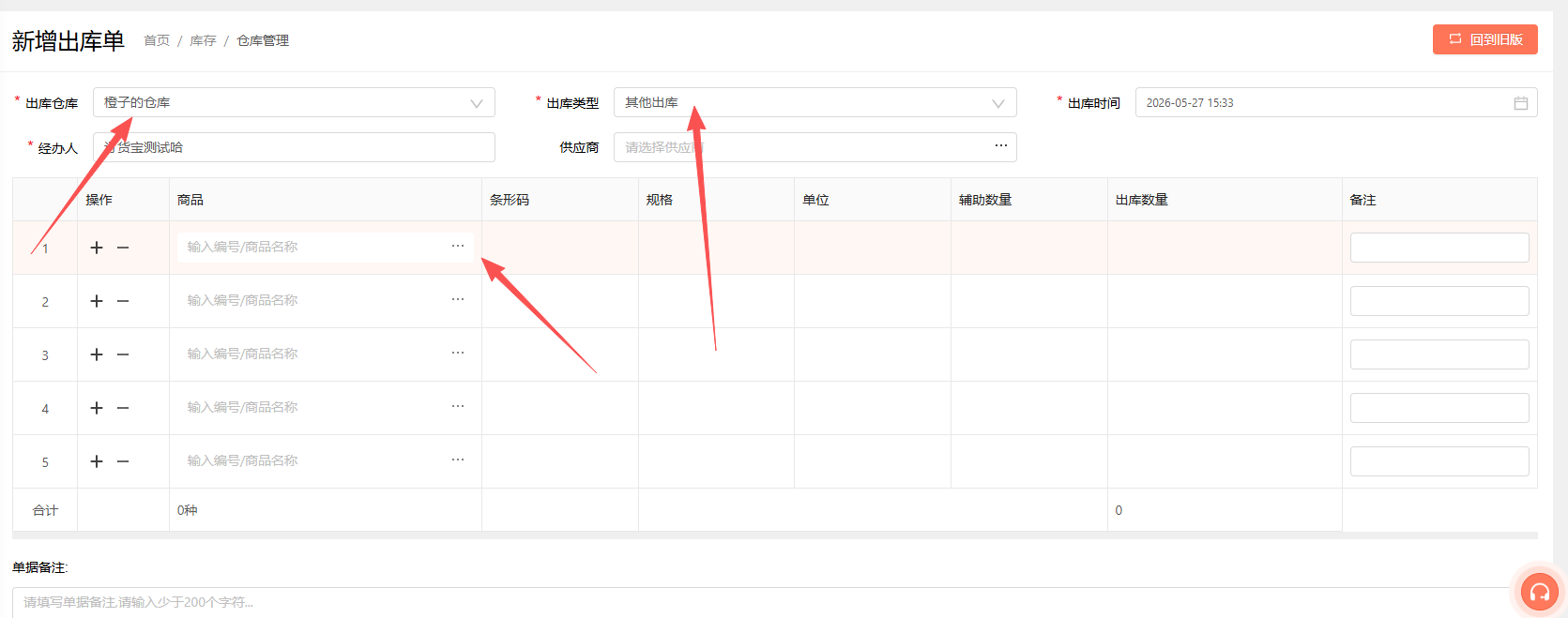
Task: Focus the 经办人 input field
Action: tap(294, 147)
